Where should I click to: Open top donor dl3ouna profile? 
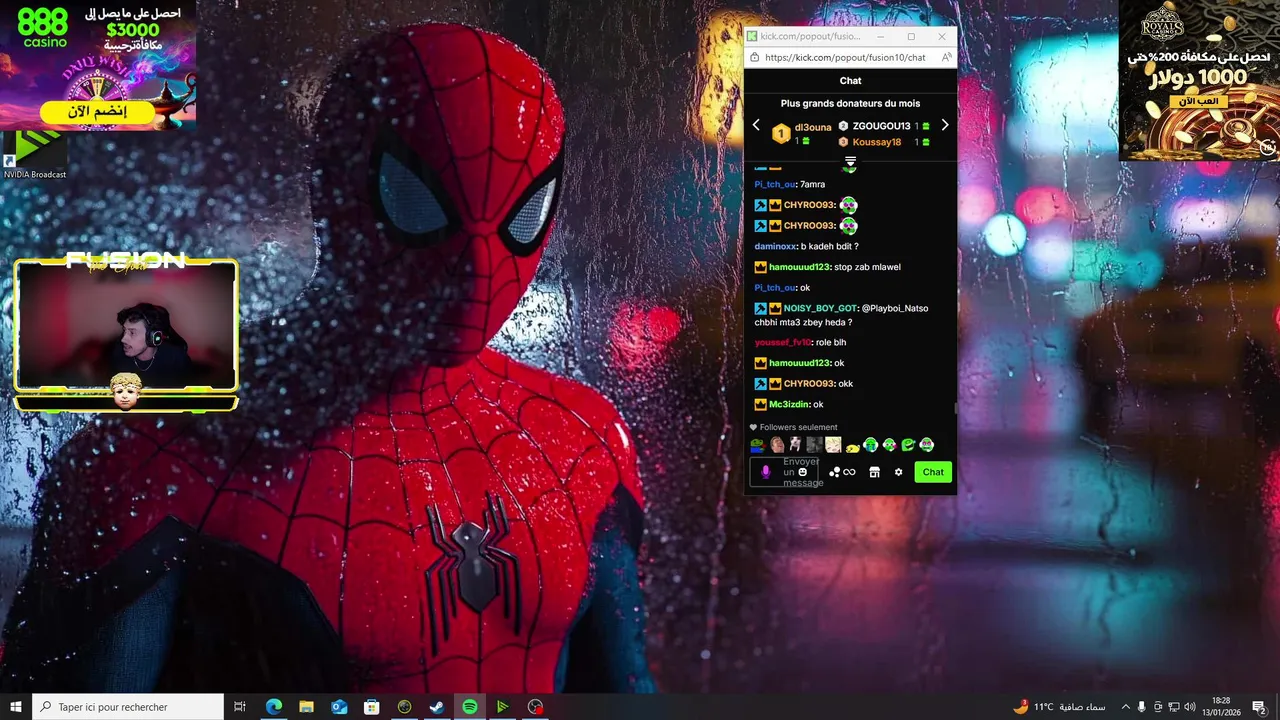tap(813, 127)
